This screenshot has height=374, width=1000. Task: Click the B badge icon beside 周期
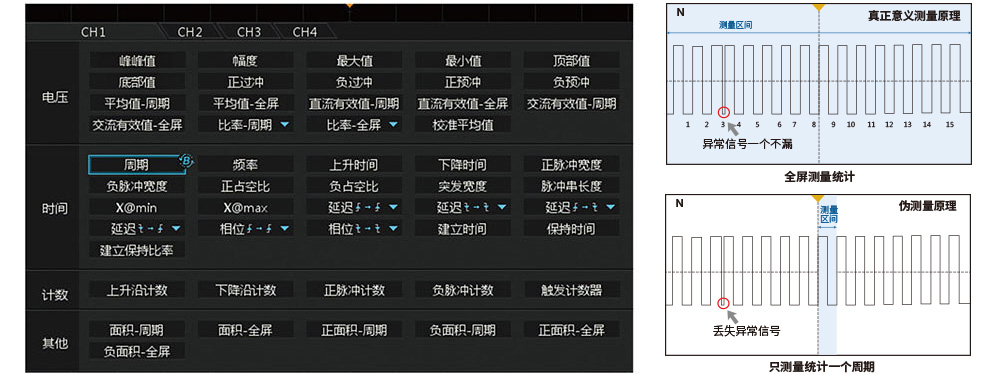187,161
